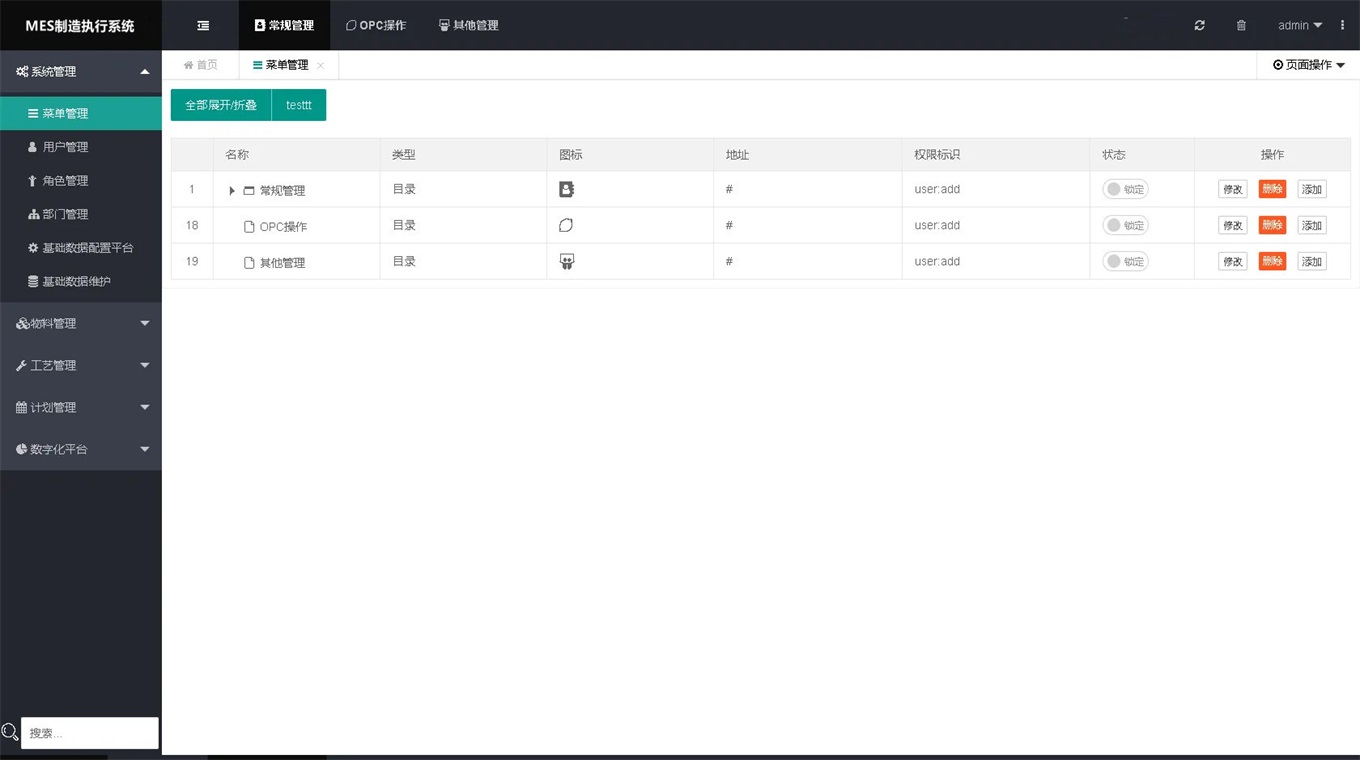The width and height of the screenshot is (1360, 760).
Task: Click 删除 for the 常规管理 row
Action: [1272, 189]
